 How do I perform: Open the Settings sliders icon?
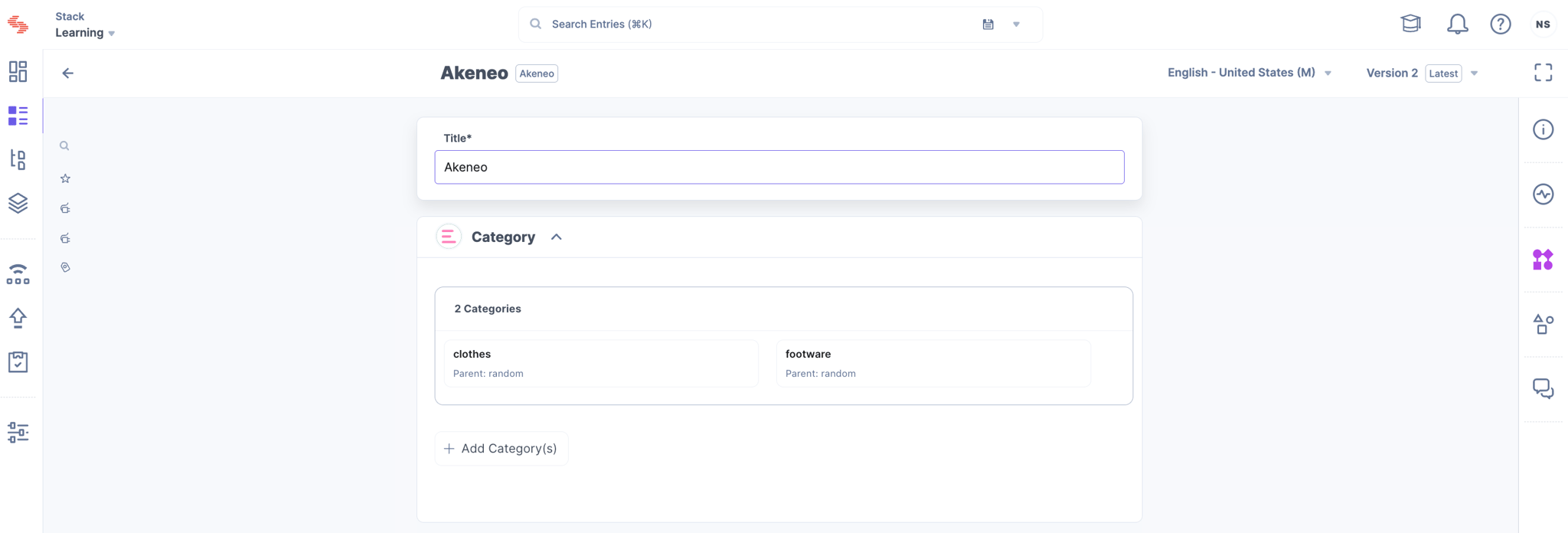pyautogui.click(x=18, y=433)
